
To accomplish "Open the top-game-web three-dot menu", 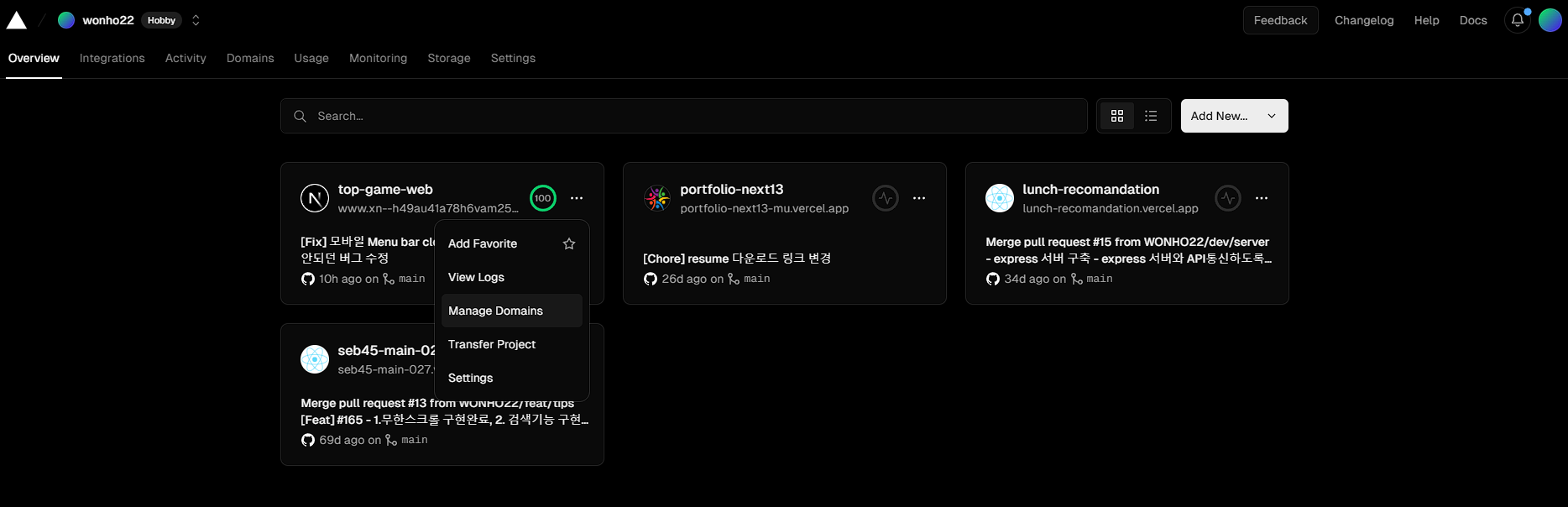I will click(x=577, y=198).
